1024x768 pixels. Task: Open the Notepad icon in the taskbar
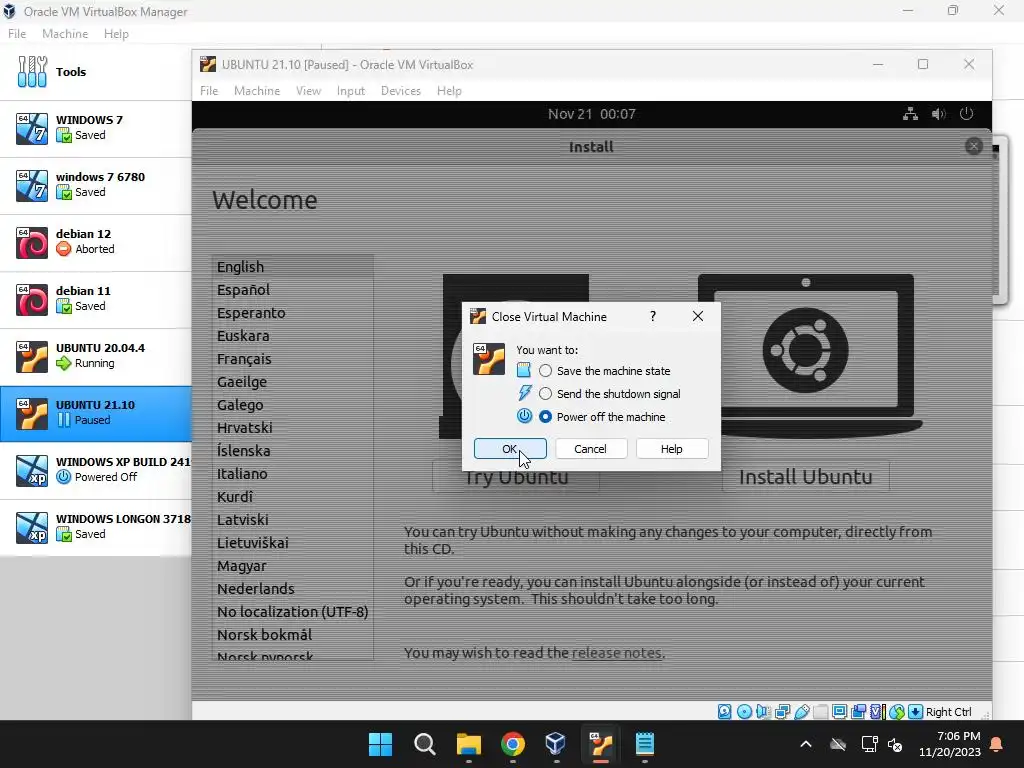(x=645, y=744)
